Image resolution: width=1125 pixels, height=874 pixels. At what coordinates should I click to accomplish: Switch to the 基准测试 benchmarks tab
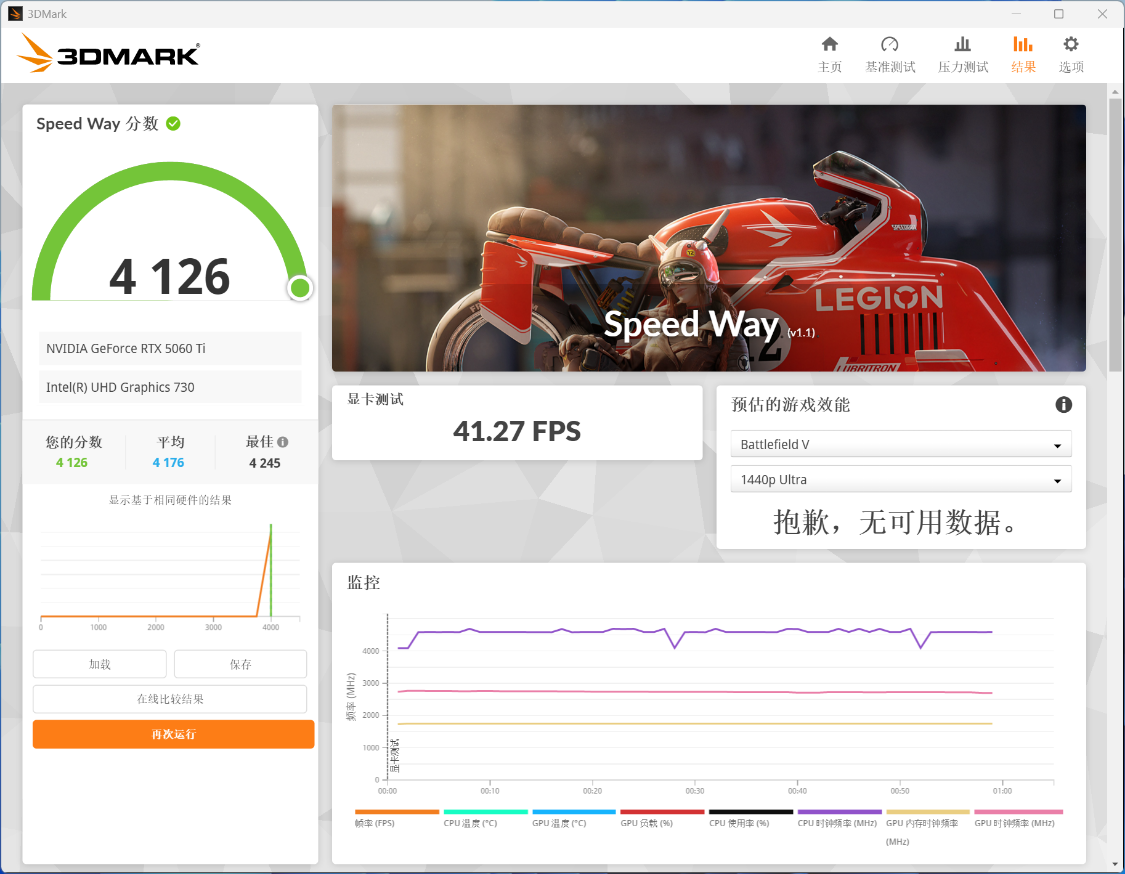pos(890,55)
